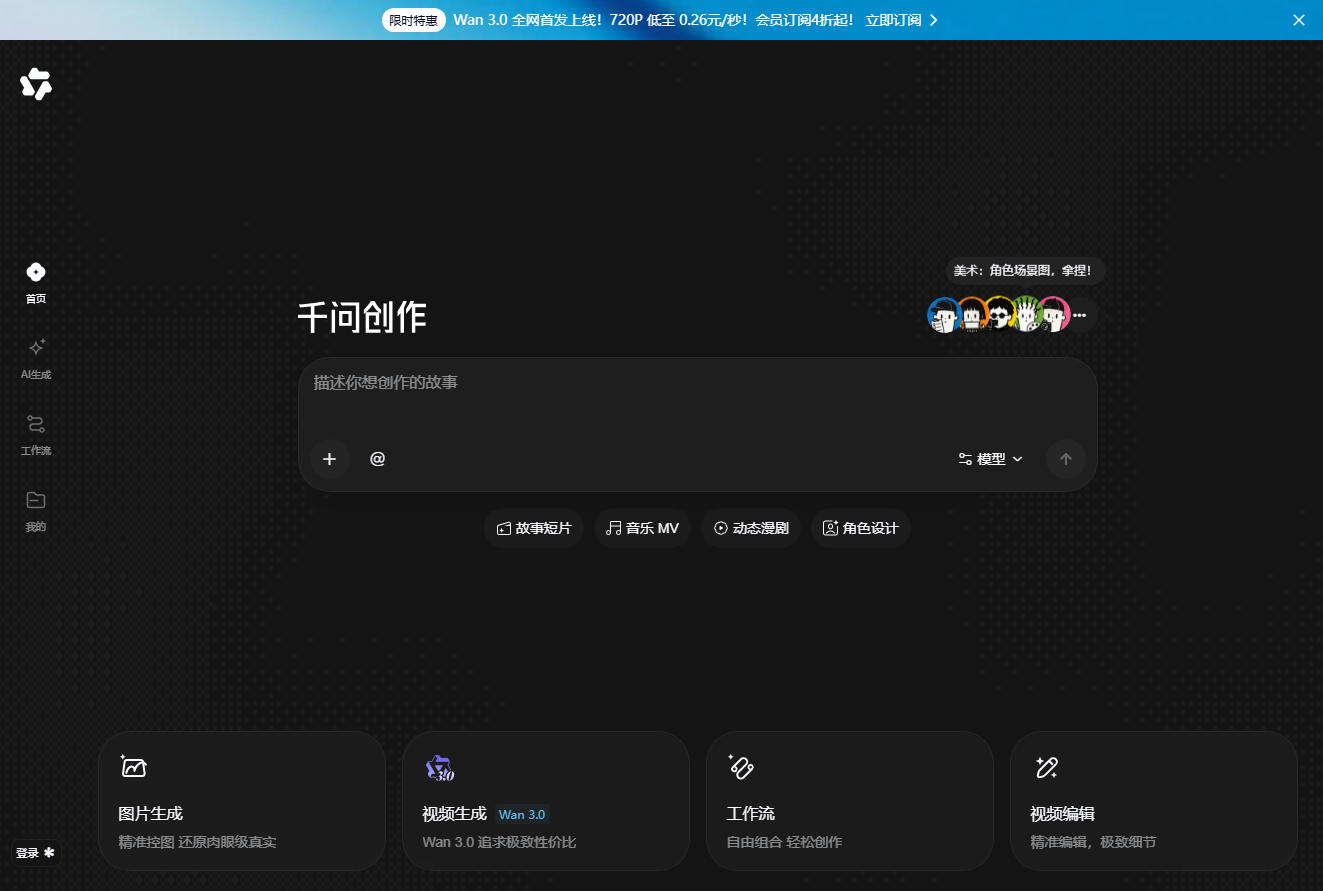The image size is (1323, 891).
Task: Click the @ mention button
Action: [377, 459]
